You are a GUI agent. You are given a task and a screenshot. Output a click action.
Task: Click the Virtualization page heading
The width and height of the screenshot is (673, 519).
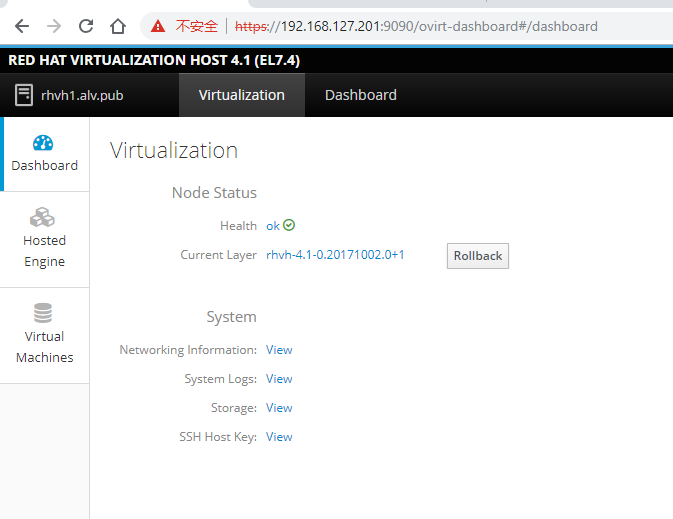click(173, 151)
